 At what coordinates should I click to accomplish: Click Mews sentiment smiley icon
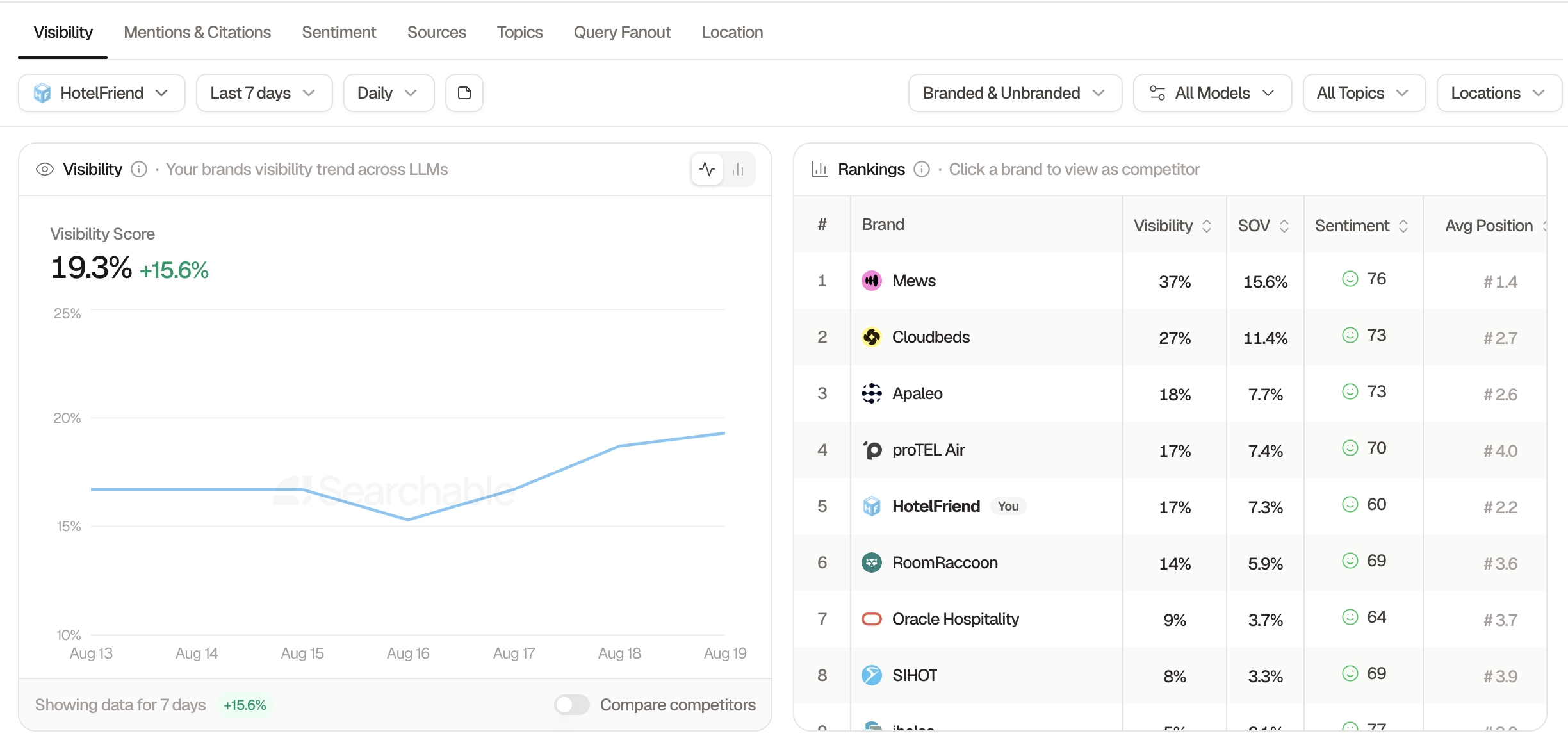coord(1350,279)
